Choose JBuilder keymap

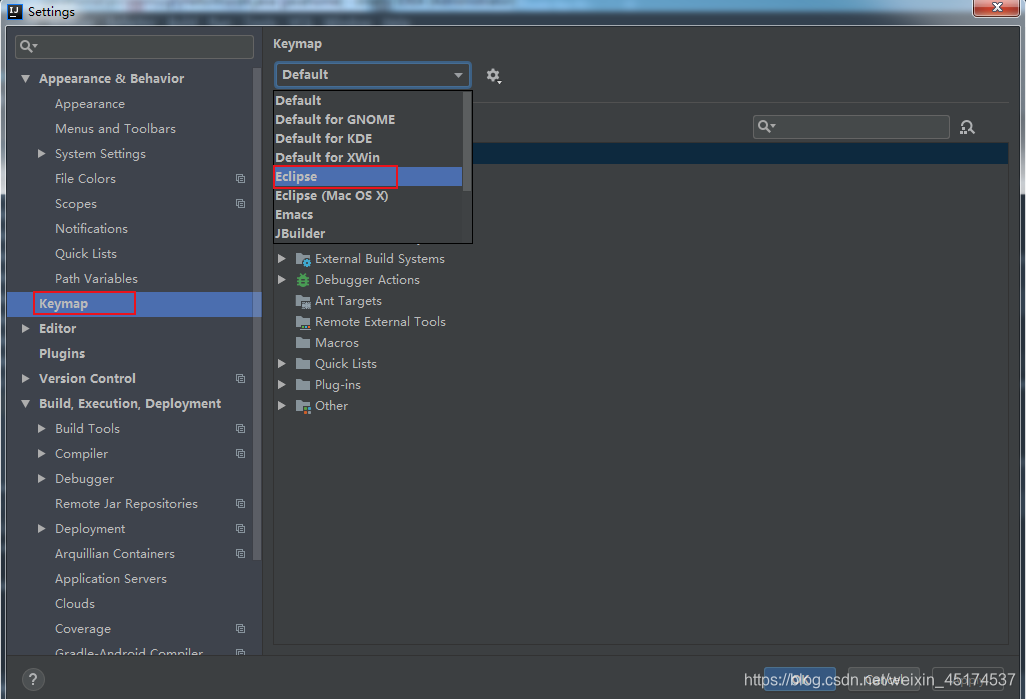tap(368, 234)
